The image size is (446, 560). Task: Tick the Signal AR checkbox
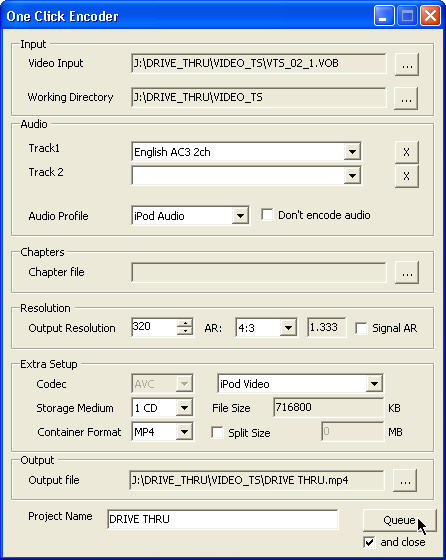pyautogui.click(x=361, y=328)
